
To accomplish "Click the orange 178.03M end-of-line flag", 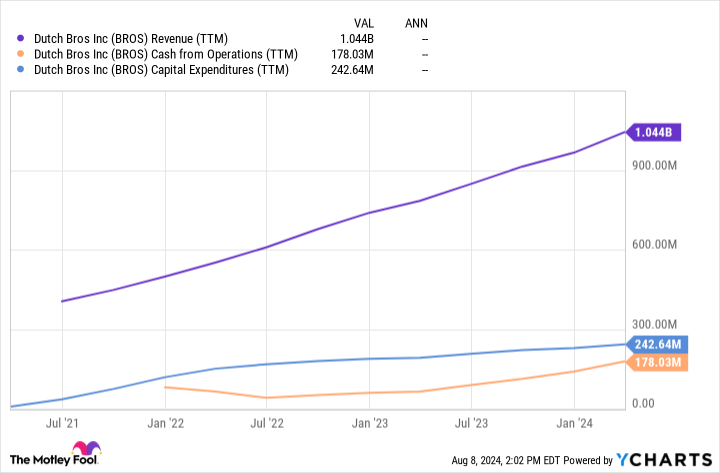I will (x=657, y=363).
